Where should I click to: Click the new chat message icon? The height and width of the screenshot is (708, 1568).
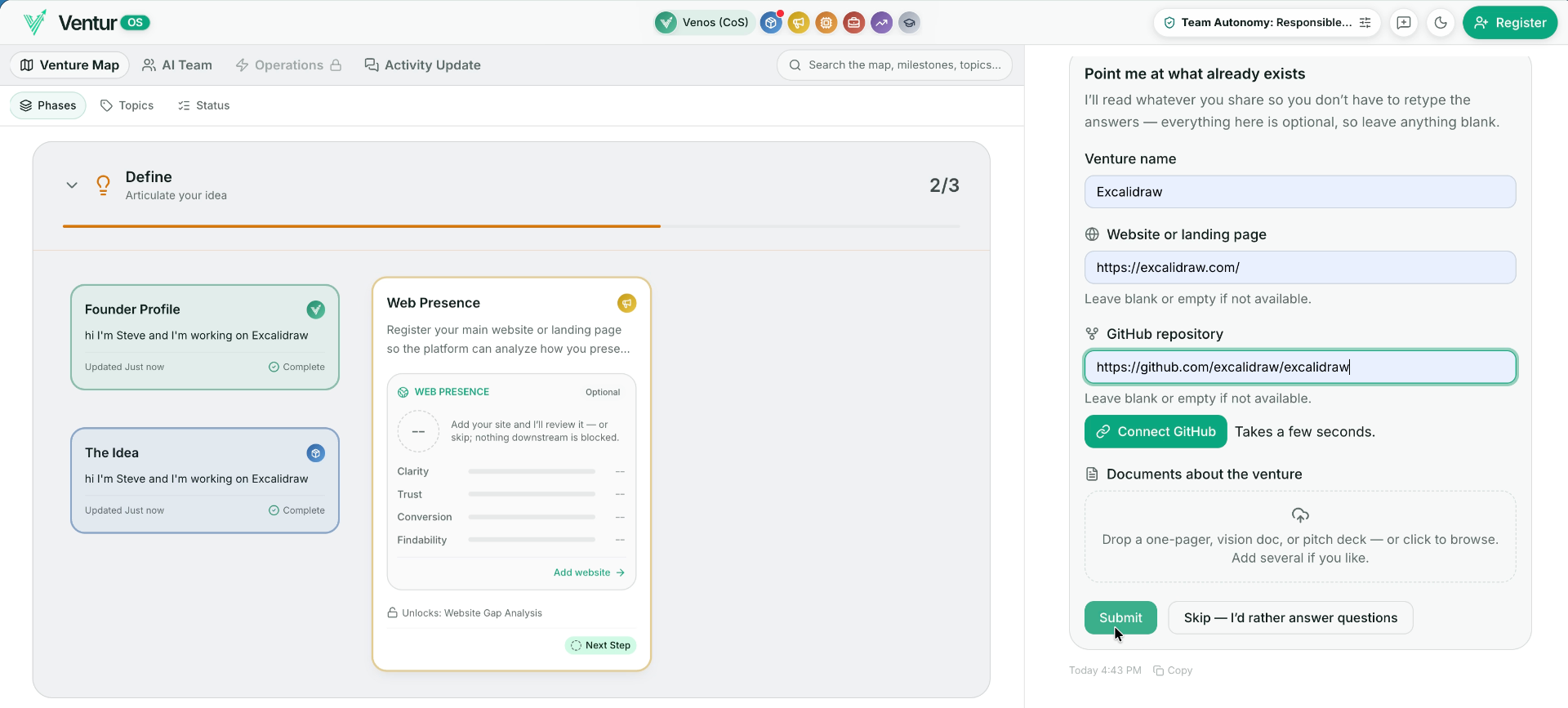(1404, 23)
